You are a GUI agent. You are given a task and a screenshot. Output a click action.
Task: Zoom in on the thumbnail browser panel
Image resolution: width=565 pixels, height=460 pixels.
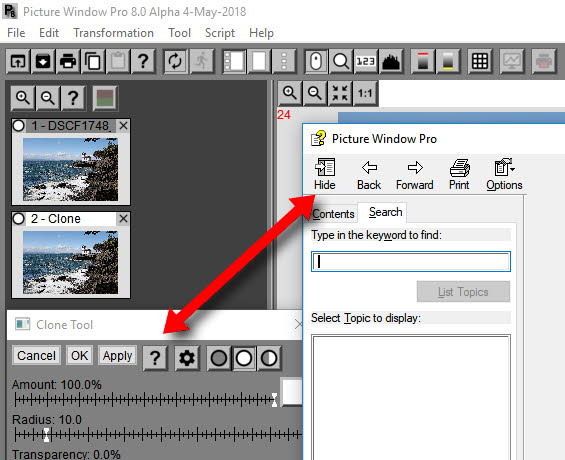pyautogui.click(x=23, y=98)
